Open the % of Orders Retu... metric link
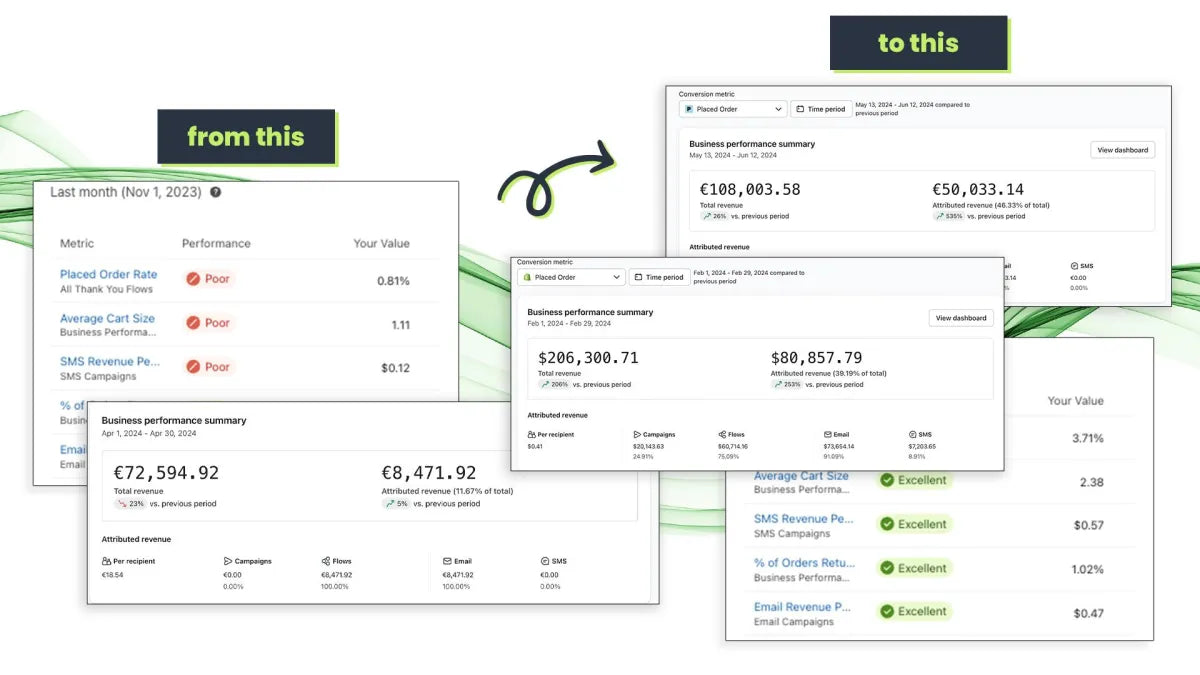The image size is (1200, 675). pyautogui.click(x=804, y=563)
